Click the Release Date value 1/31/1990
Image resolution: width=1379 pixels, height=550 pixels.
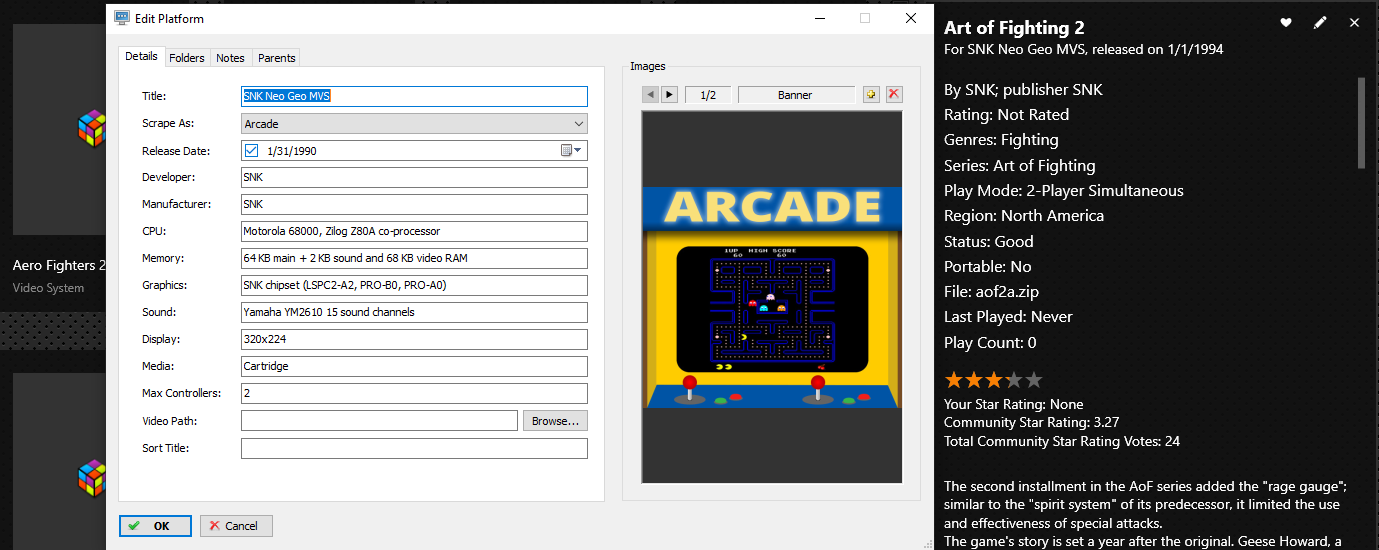pyautogui.click(x=293, y=151)
